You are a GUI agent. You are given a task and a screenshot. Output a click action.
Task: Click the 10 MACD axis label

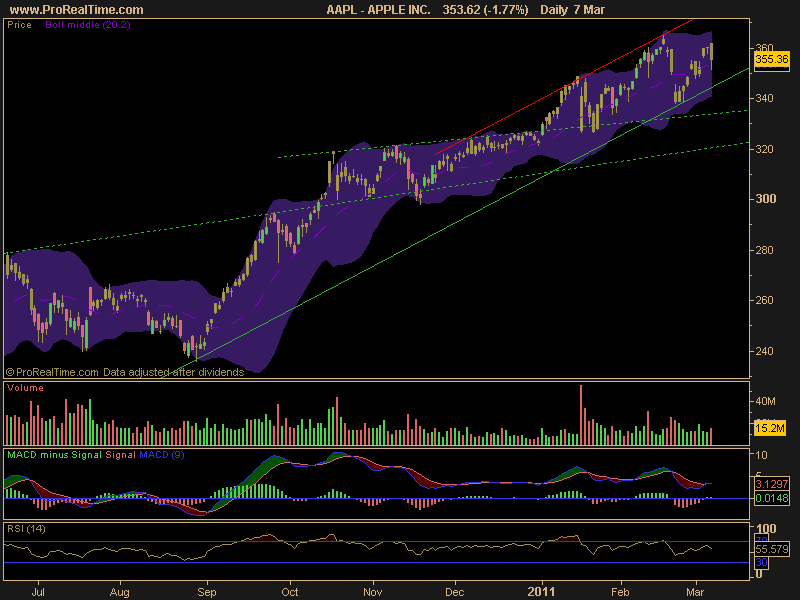761,455
